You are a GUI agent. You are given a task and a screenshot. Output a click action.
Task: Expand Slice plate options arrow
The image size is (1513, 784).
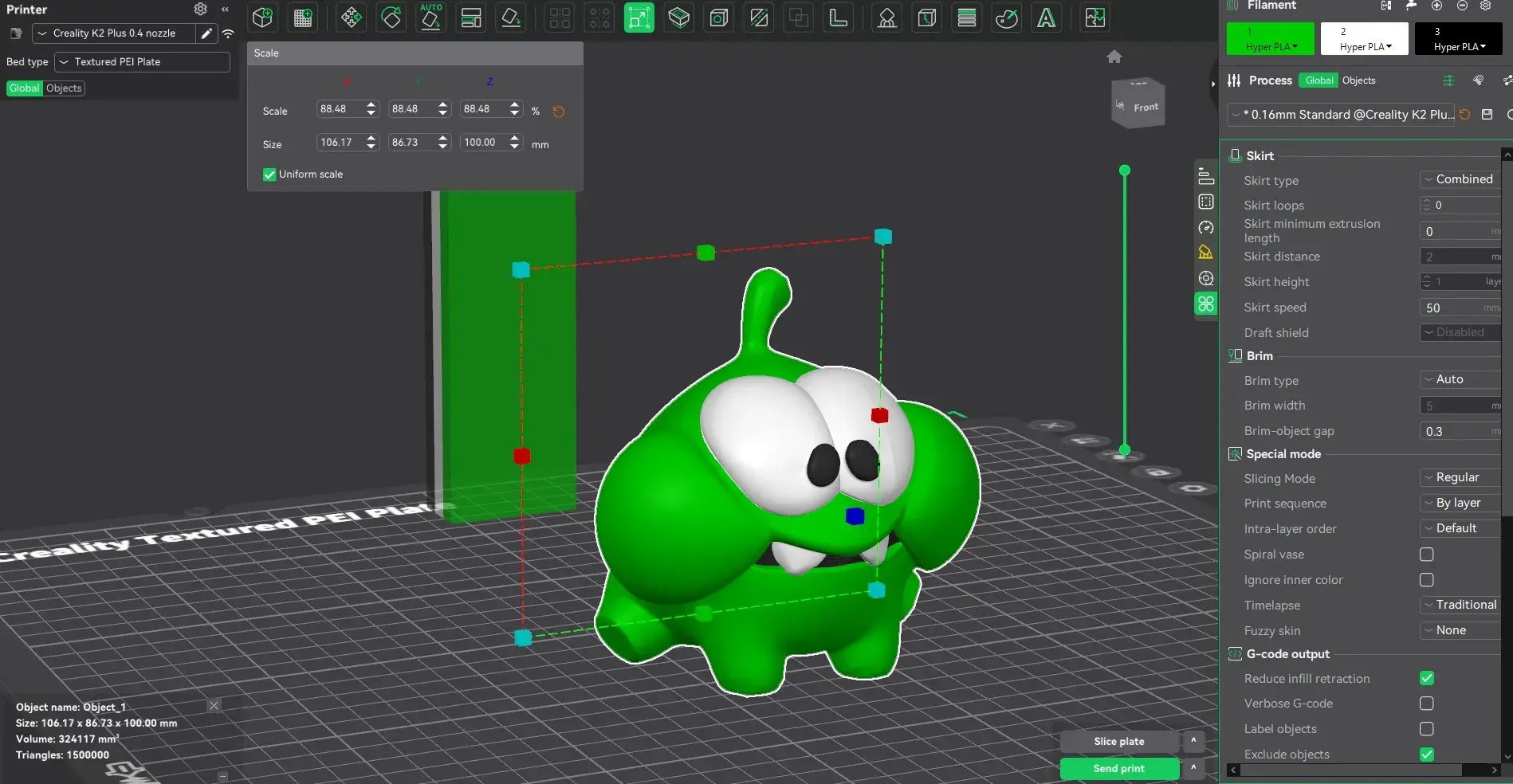tap(1193, 742)
